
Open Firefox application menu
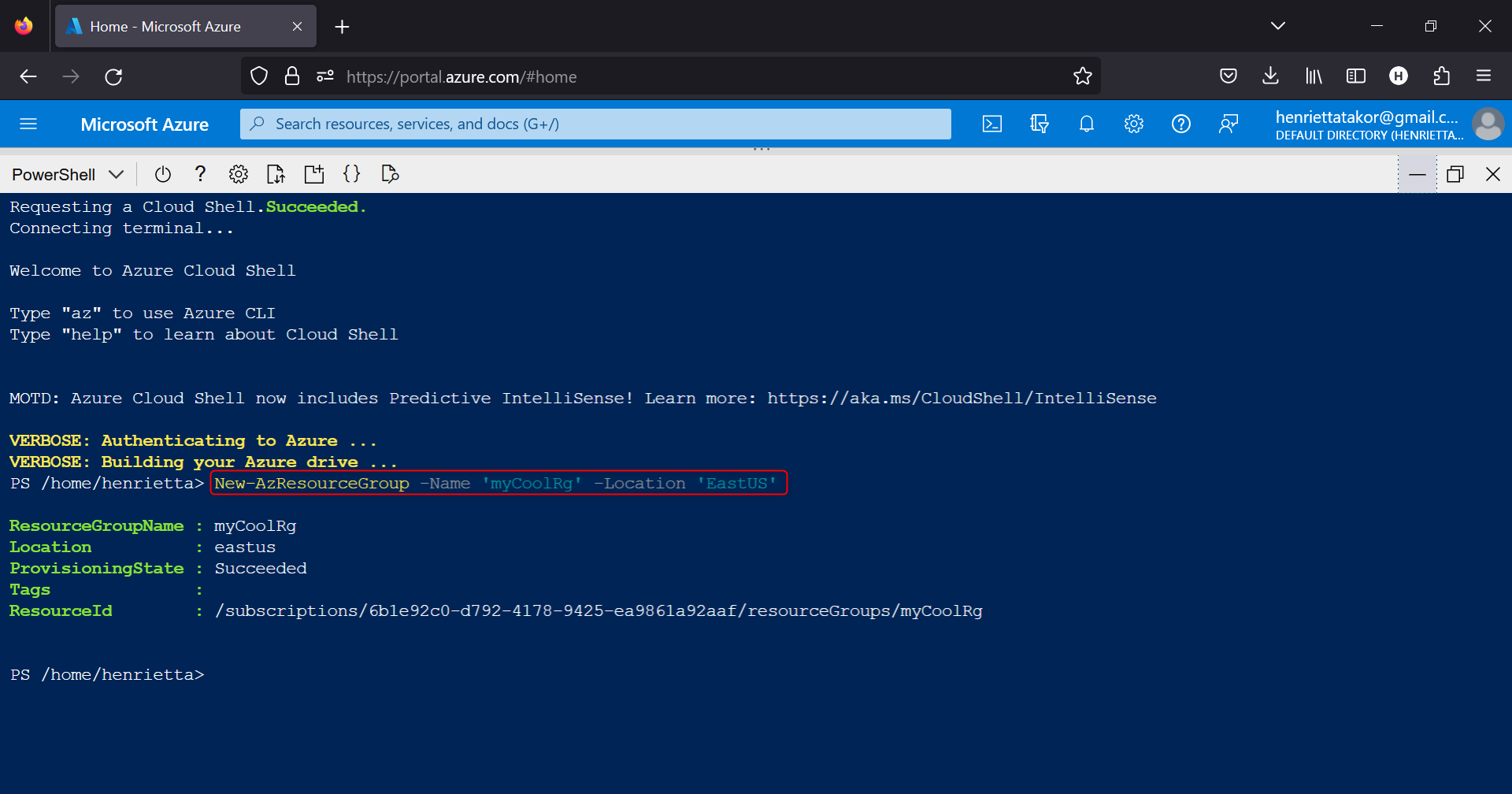point(1484,76)
